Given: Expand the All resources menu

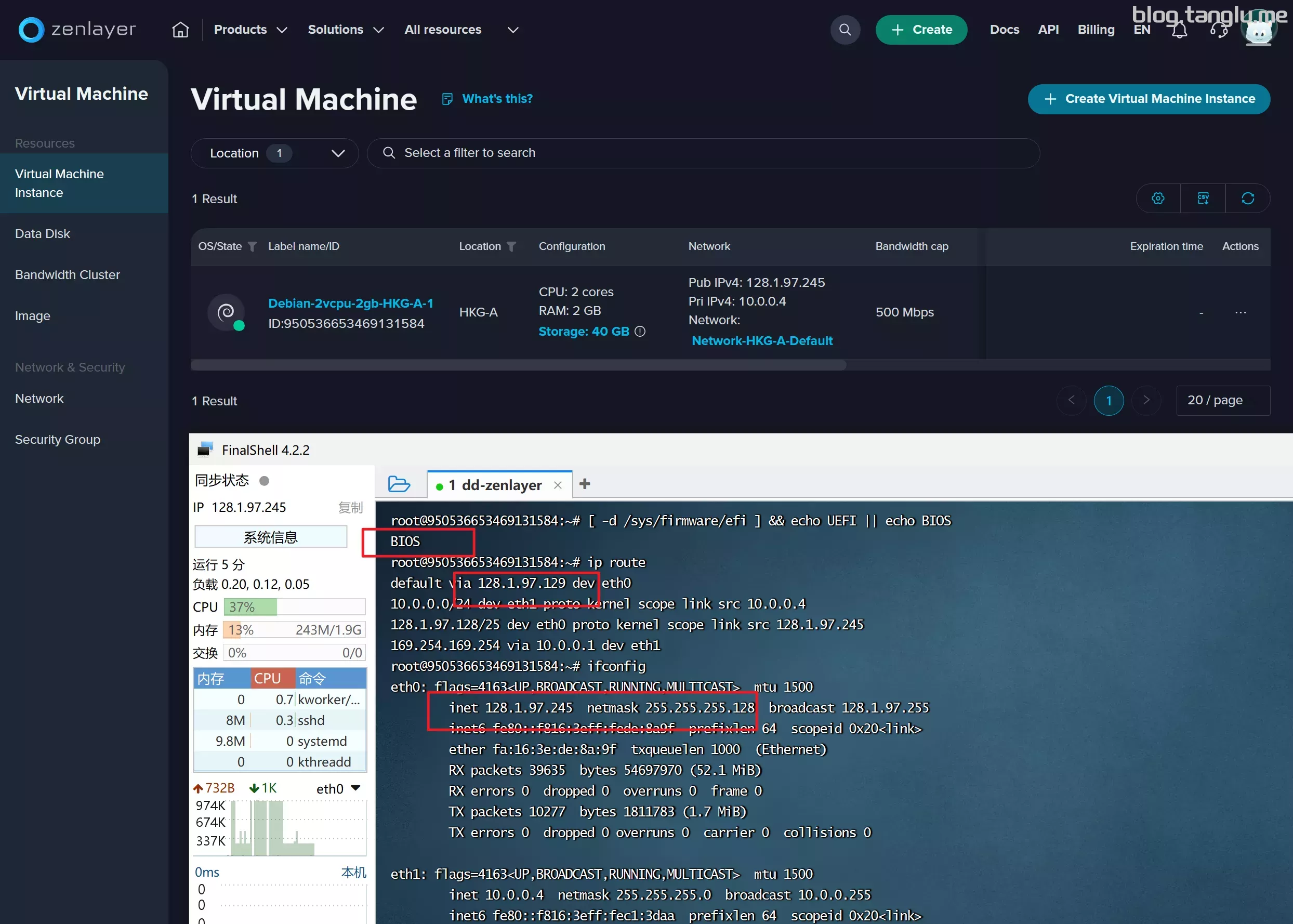Looking at the screenshot, I should point(461,30).
